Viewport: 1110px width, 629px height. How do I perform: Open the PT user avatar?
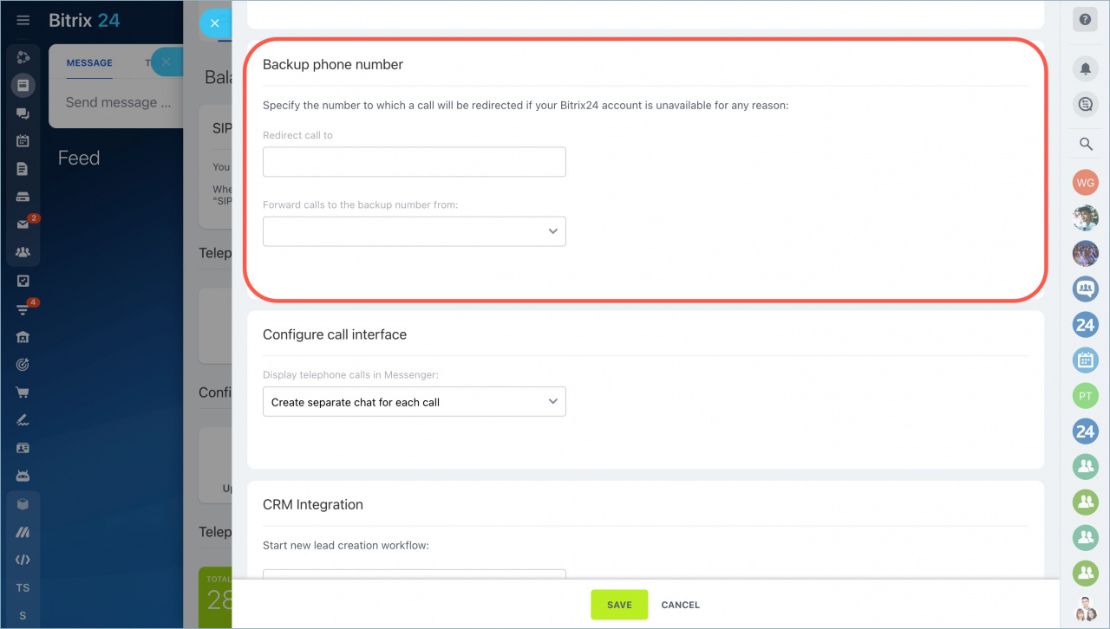1085,396
